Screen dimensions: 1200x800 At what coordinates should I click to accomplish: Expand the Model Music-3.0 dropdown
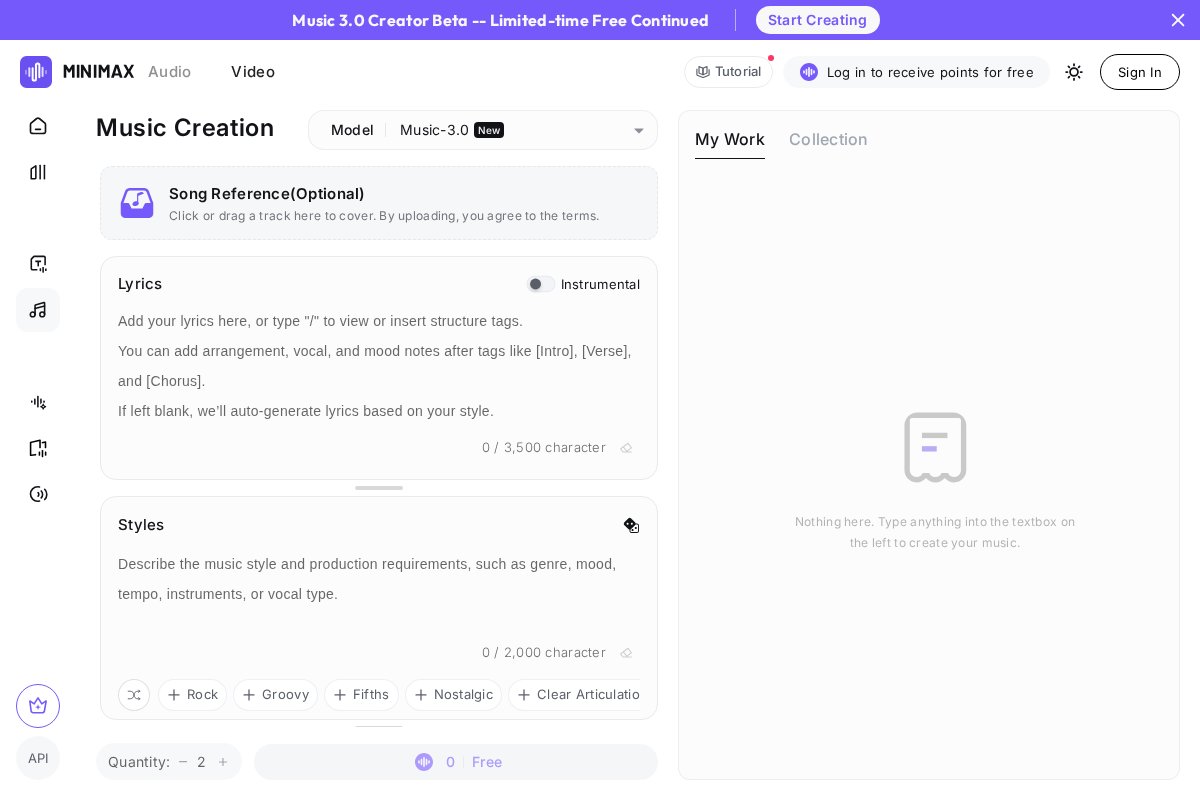(x=483, y=130)
